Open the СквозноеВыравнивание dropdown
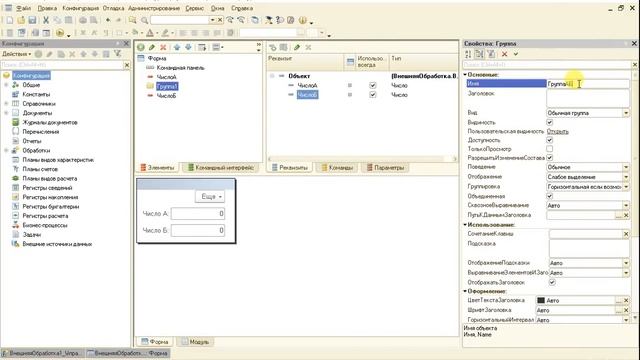This screenshot has width=640, height=360. [626, 206]
